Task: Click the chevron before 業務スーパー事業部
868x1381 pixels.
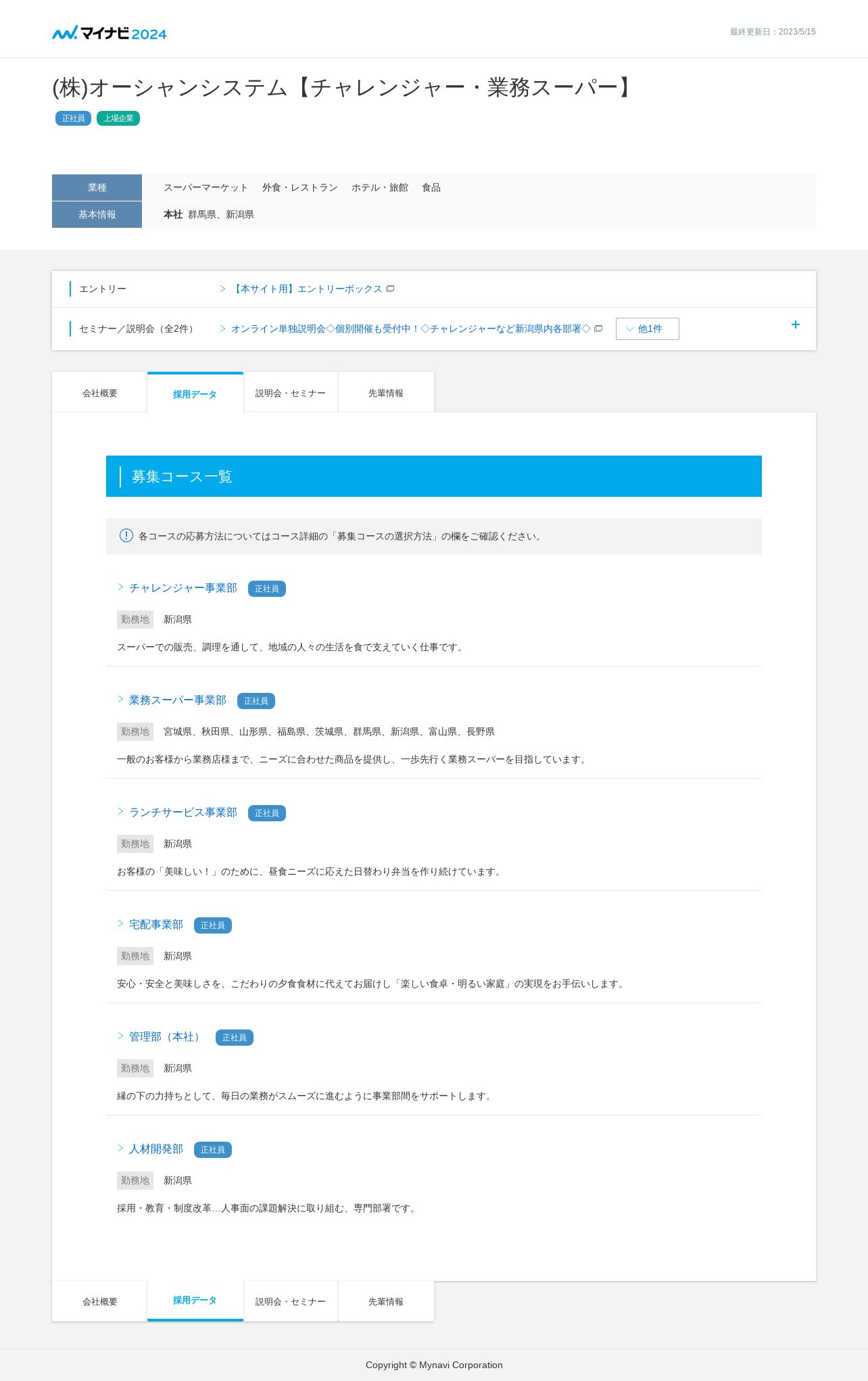Action: [120, 699]
